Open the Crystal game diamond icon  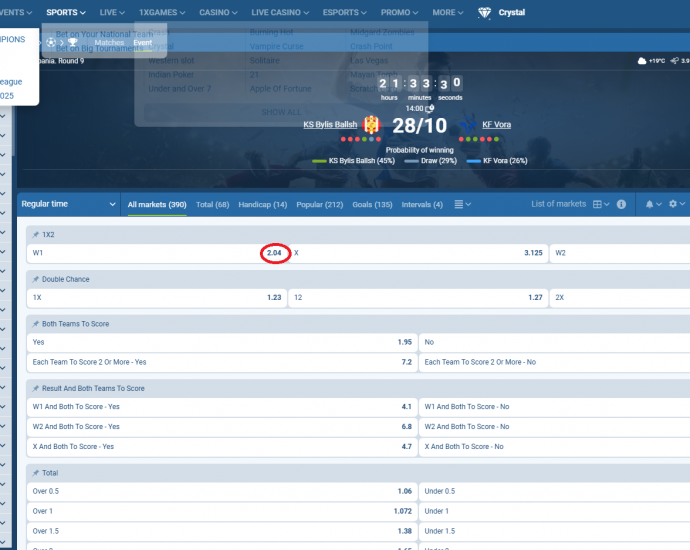coord(484,13)
